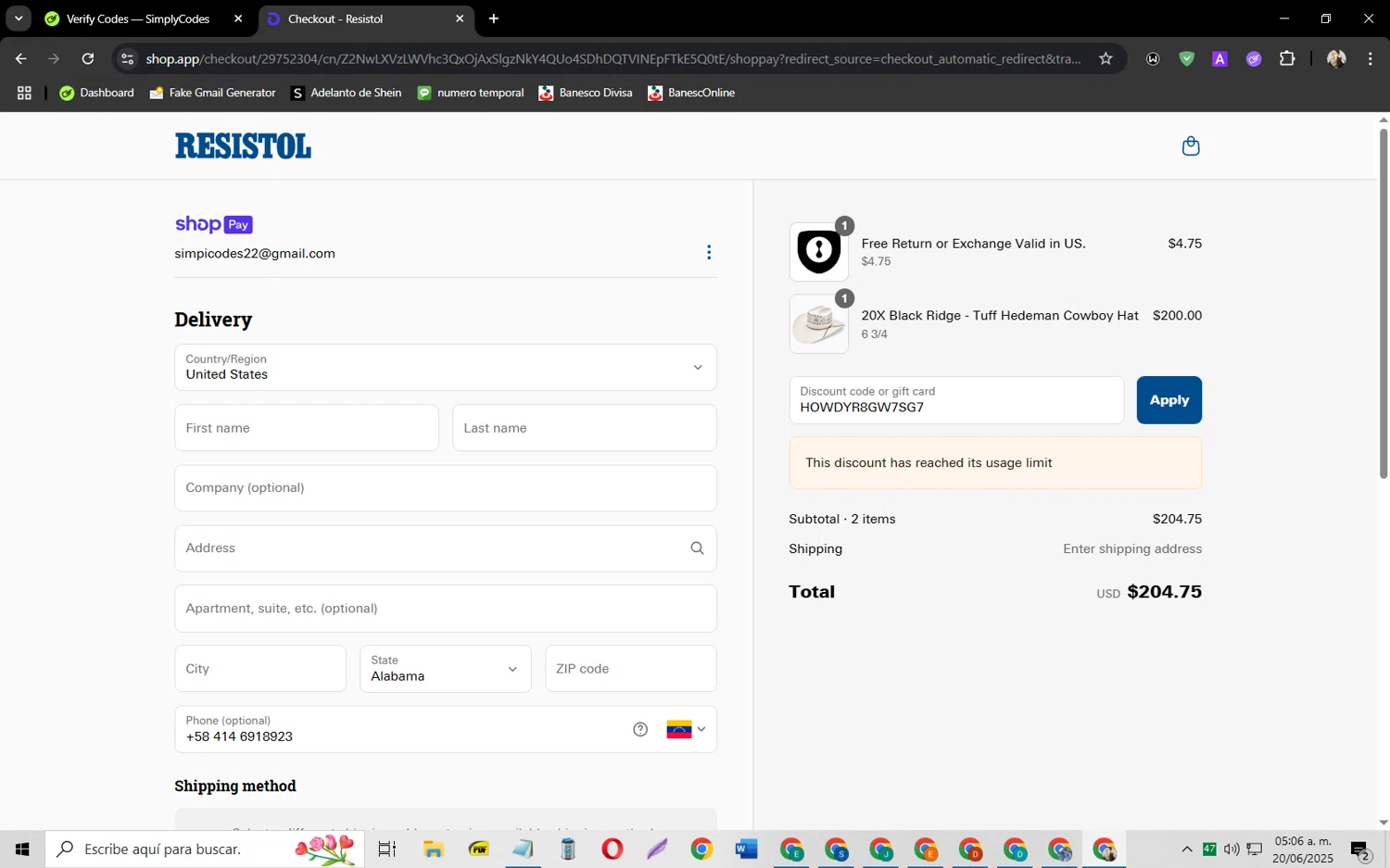This screenshot has width=1390, height=868.
Task: Open the Banesco Divisa bookmark
Action: 586,93
